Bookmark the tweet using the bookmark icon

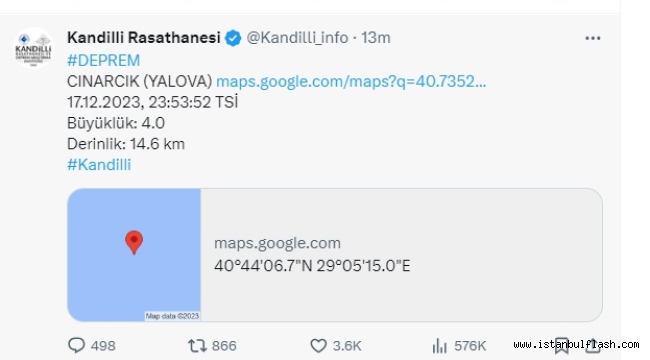point(562,345)
